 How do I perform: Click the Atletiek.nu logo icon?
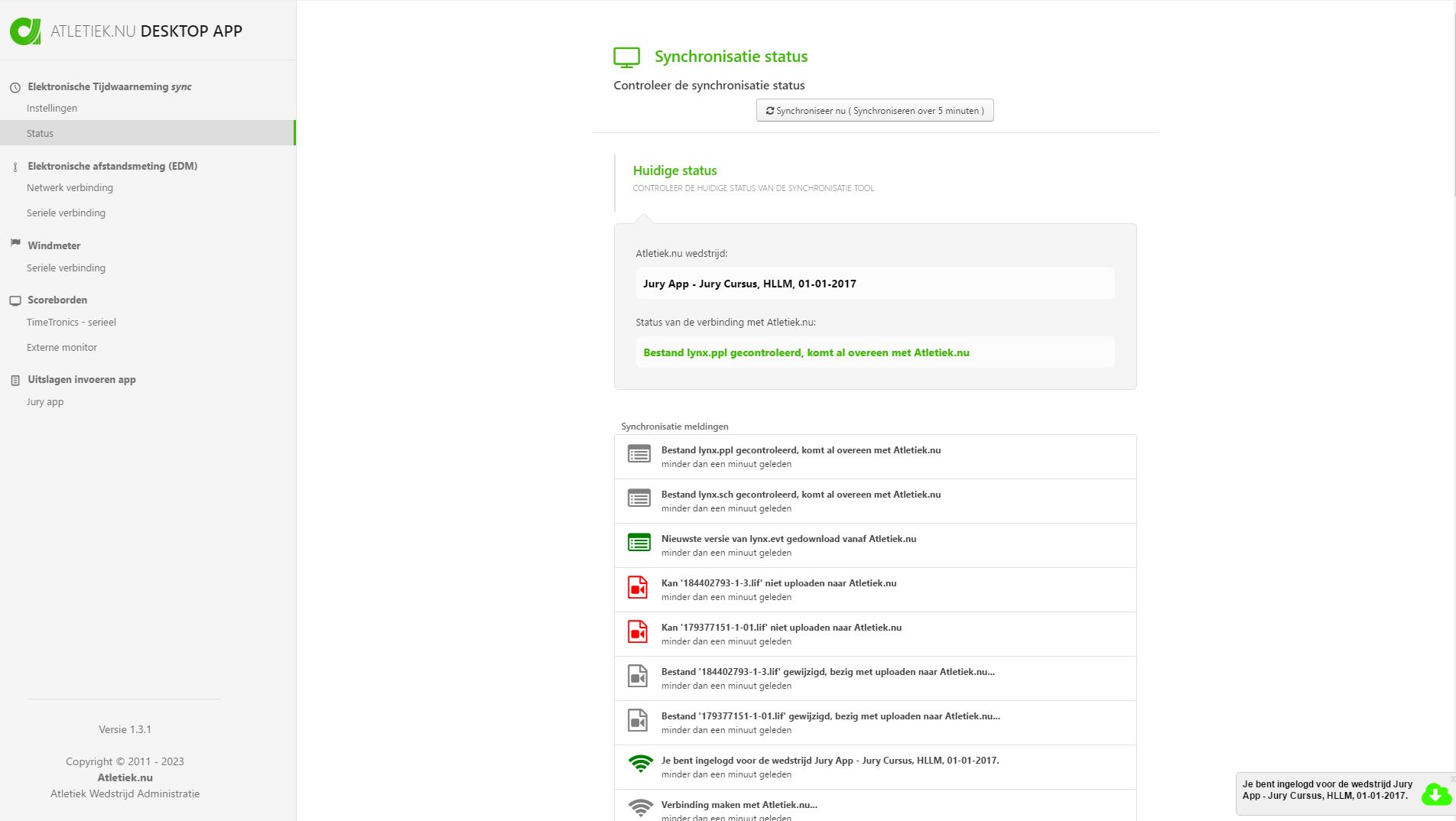point(25,31)
